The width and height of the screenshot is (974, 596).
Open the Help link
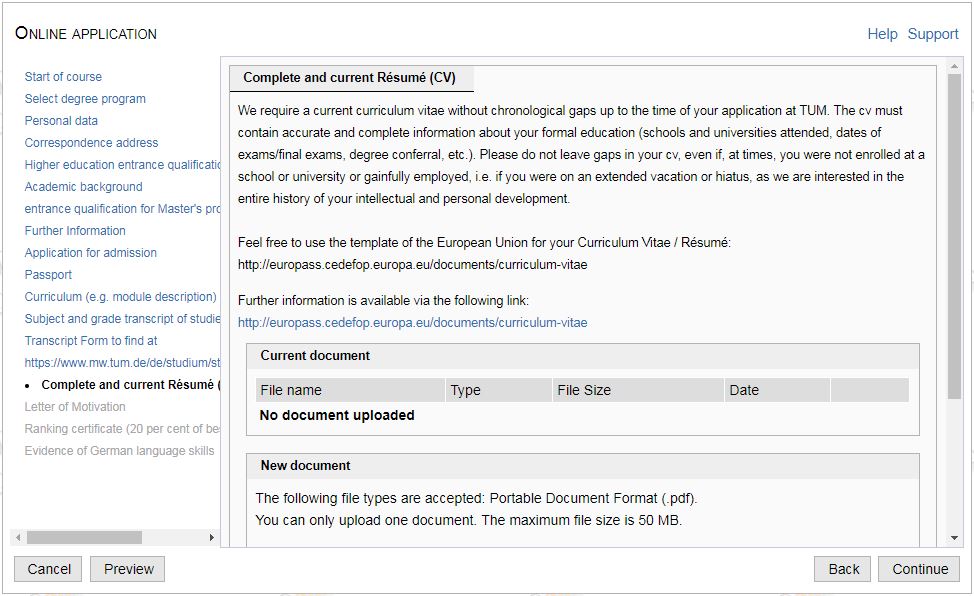[x=881, y=34]
